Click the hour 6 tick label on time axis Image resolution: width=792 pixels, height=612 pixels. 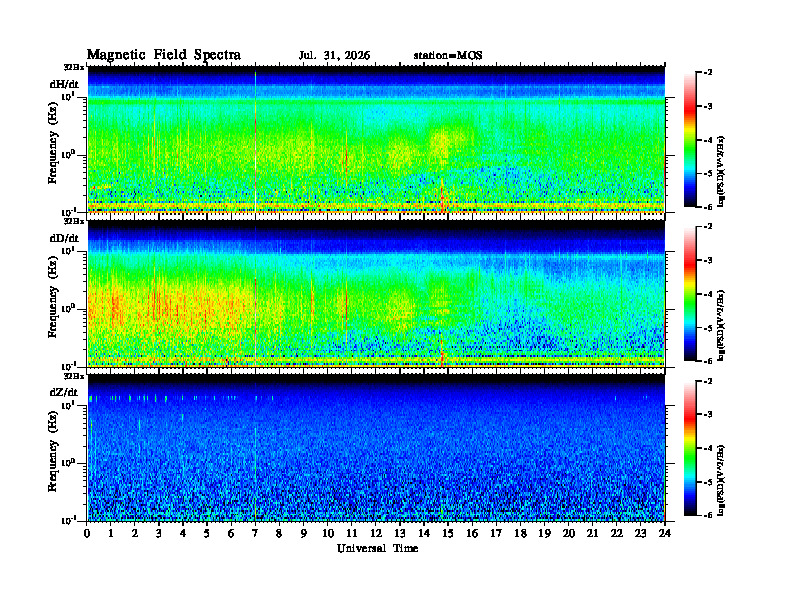pyautogui.click(x=231, y=534)
